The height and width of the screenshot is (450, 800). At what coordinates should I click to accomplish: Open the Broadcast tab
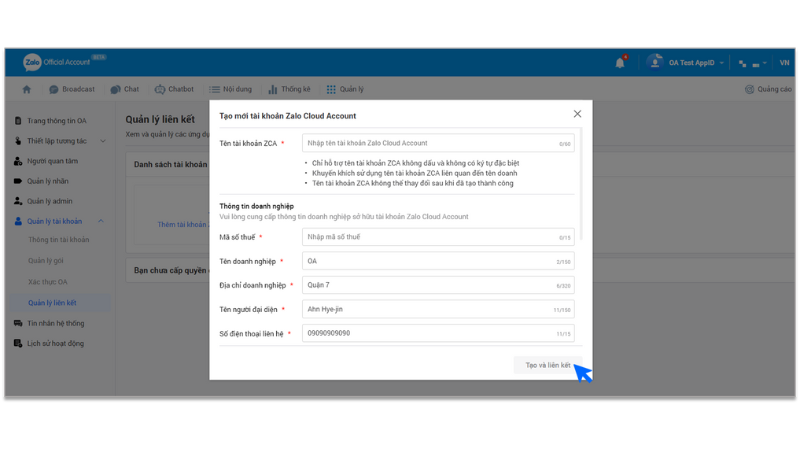(x=71, y=89)
